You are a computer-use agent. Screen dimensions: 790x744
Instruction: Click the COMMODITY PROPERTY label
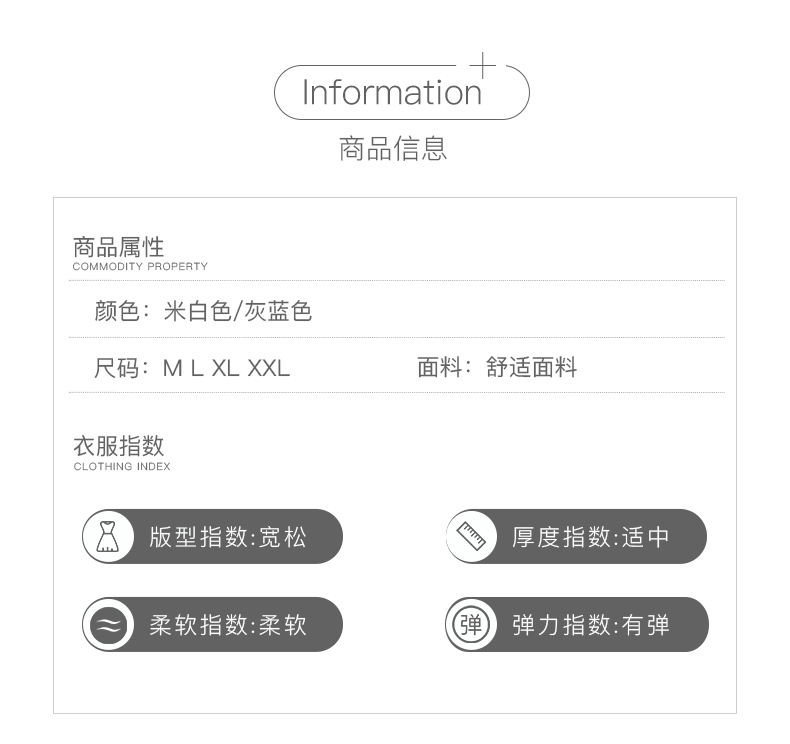coord(140,266)
